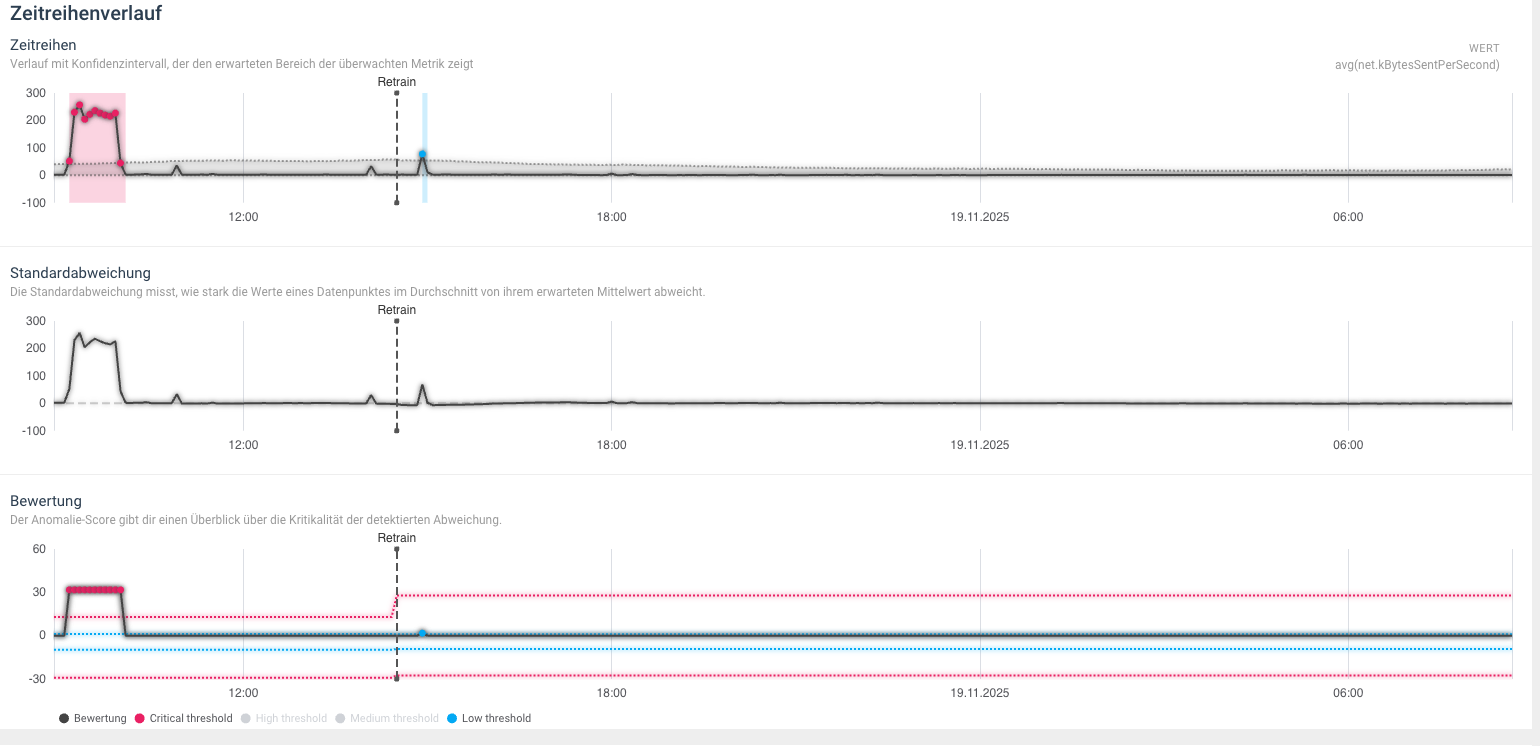Click the spike right after Retrain in Standardabweichung
The width and height of the screenshot is (1540, 746).
[422, 385]
